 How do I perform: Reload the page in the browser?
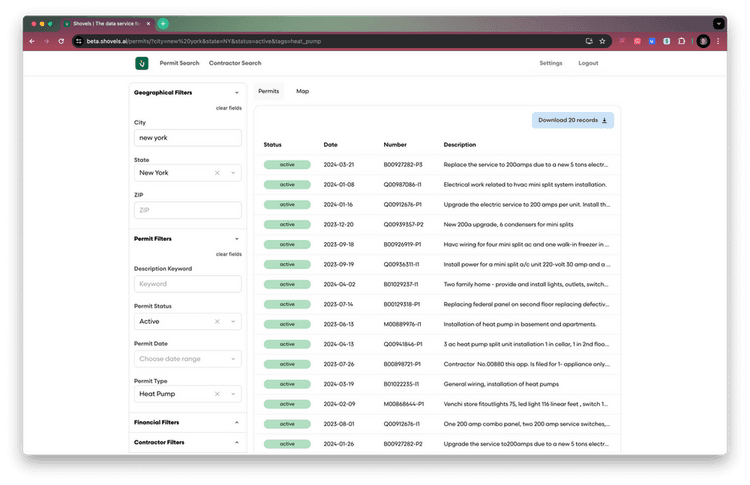tap(62, 41)
